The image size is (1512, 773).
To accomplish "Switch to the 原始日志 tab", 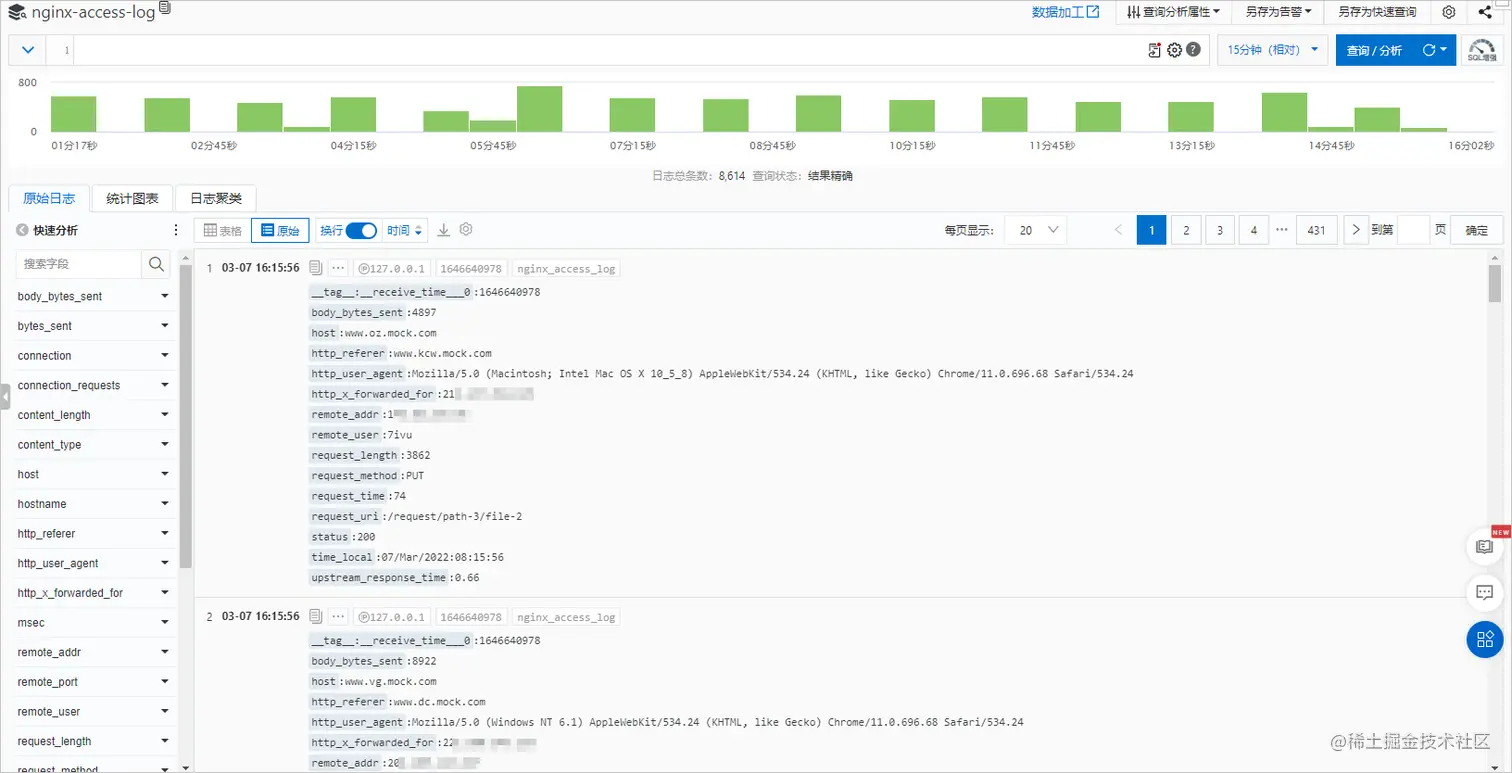I will (48, 198).
